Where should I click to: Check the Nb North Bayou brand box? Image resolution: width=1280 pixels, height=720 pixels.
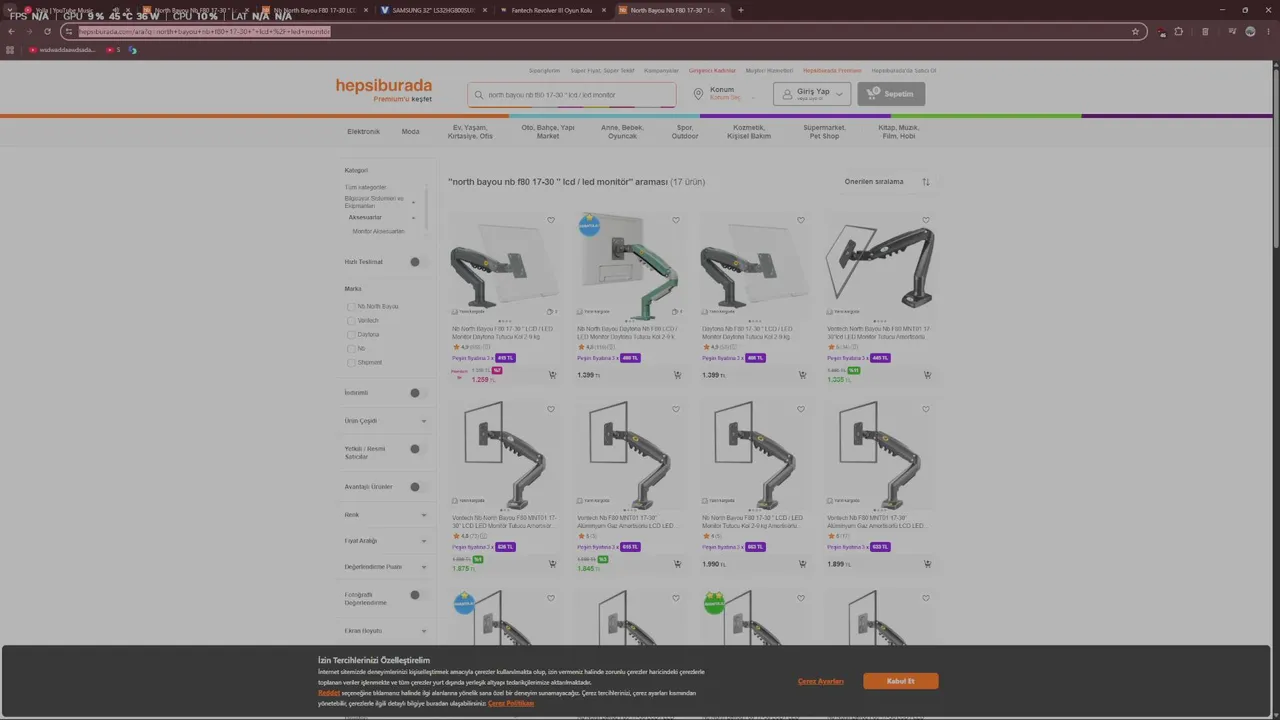pyautogui.click(x=351, y=307)
